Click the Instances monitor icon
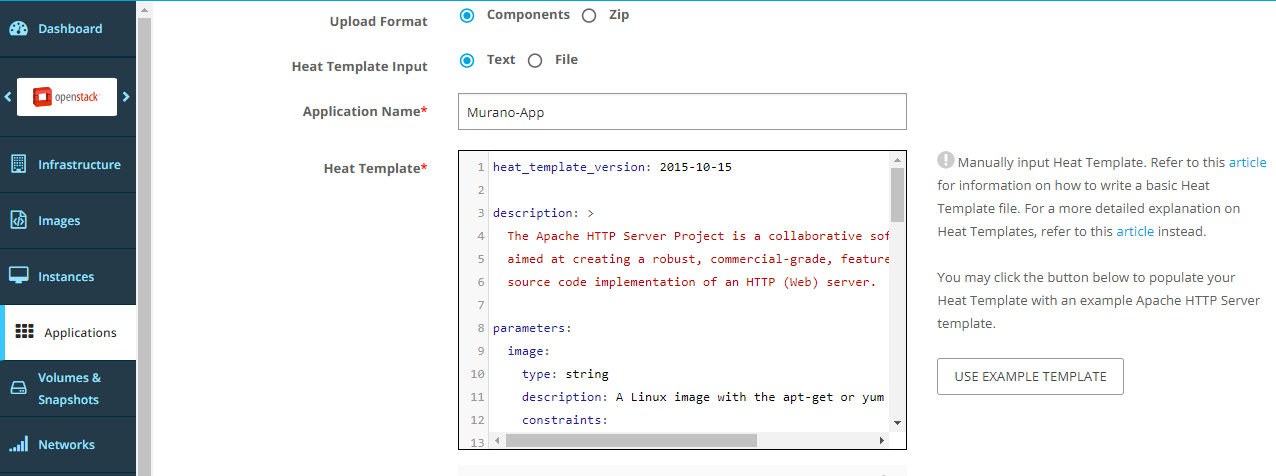 pyautogui.click(x=19, y=276)
